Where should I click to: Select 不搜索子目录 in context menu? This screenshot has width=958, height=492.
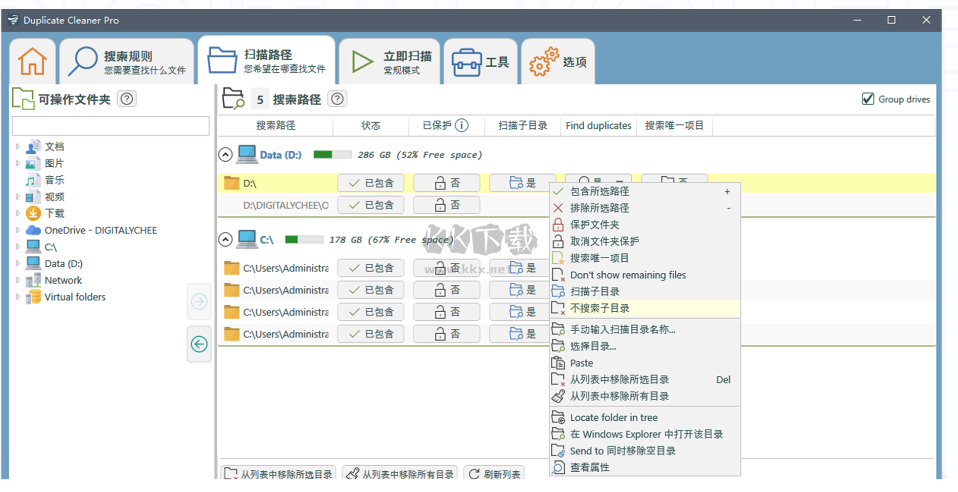pos(600,308)
